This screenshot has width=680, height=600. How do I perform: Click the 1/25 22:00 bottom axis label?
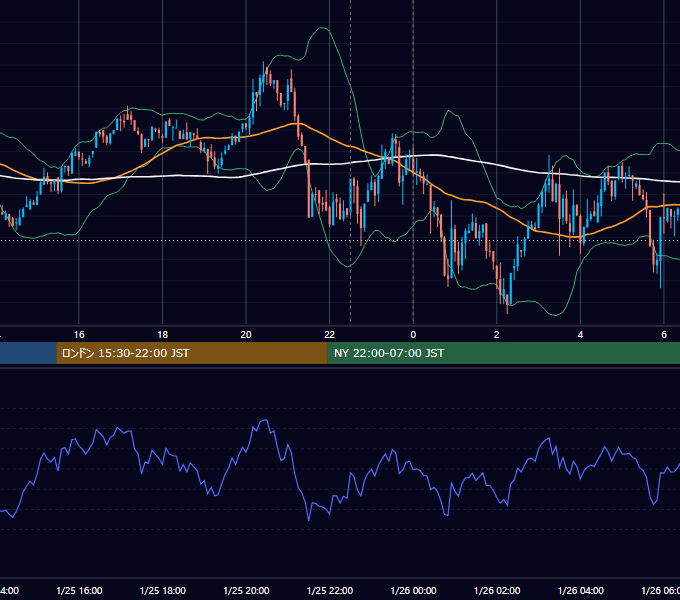330,590
